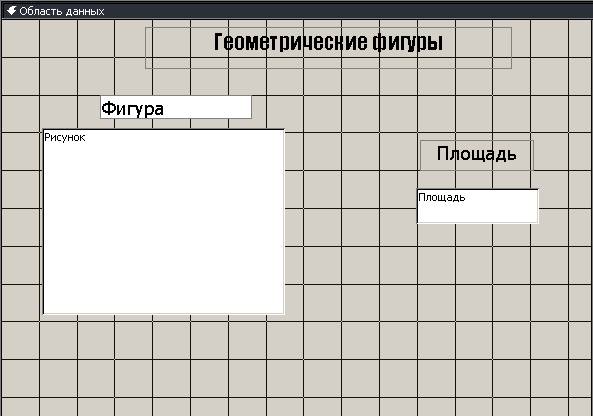This screenshot has height=416, width=593.
Task: Click empty grid between Площадь label and box
Action: tap(477, 179)
